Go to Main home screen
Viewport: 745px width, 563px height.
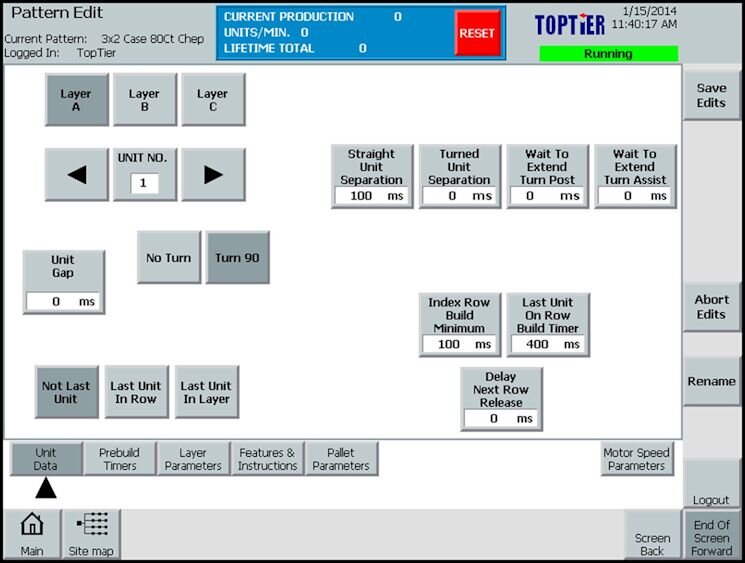(x=32, y=534)
